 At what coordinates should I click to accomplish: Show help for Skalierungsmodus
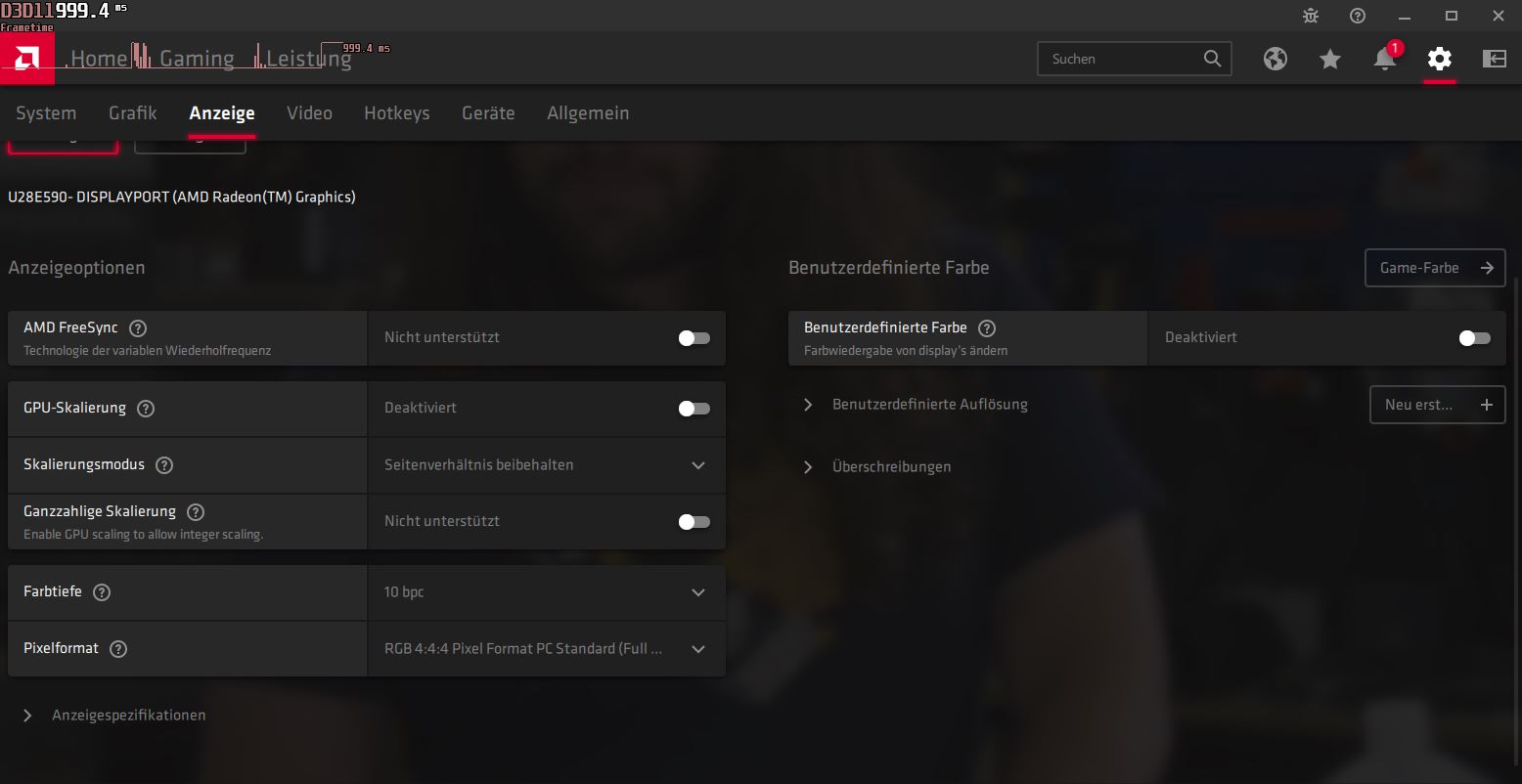164,465
